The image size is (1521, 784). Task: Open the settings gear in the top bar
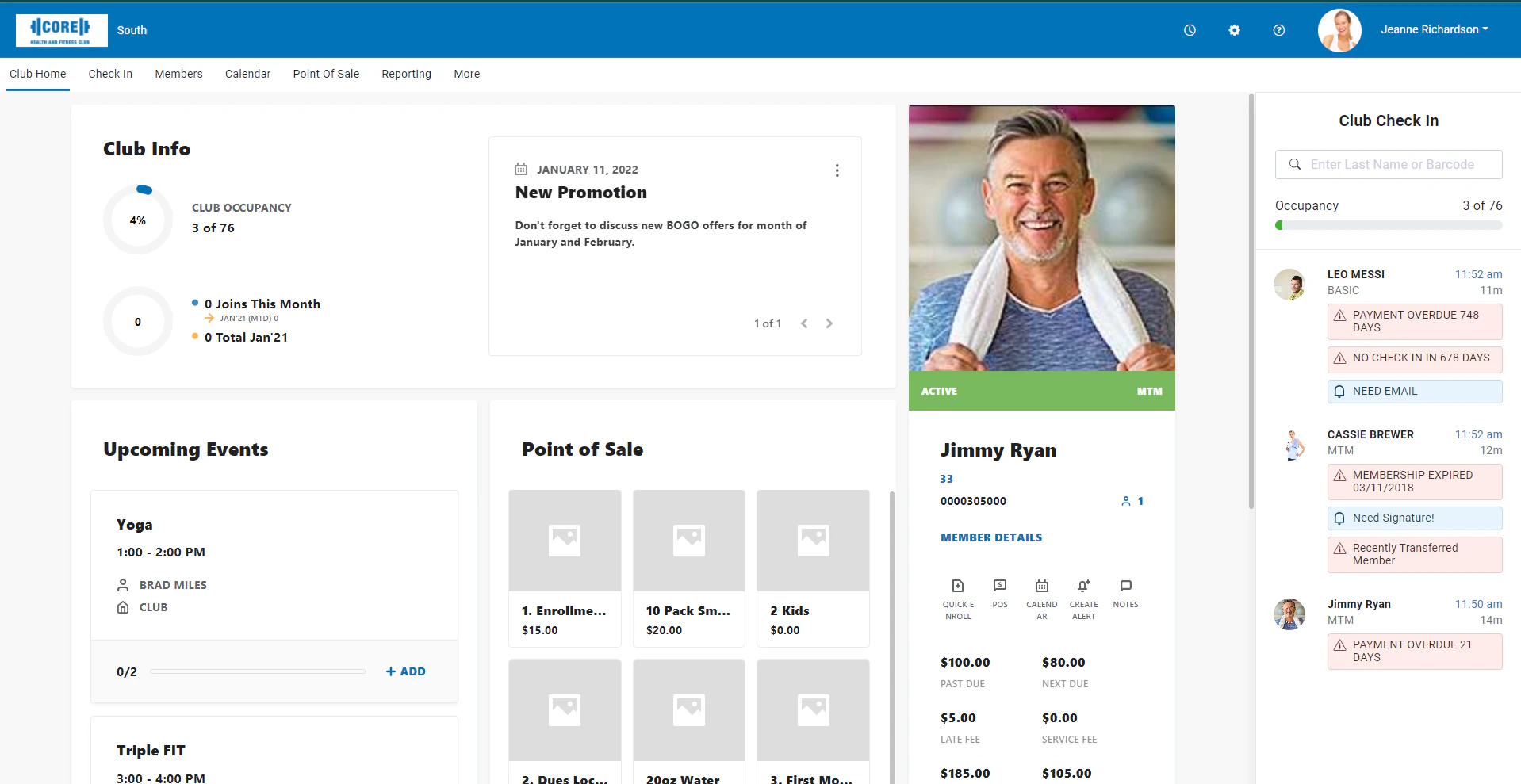pos(1234,30)
